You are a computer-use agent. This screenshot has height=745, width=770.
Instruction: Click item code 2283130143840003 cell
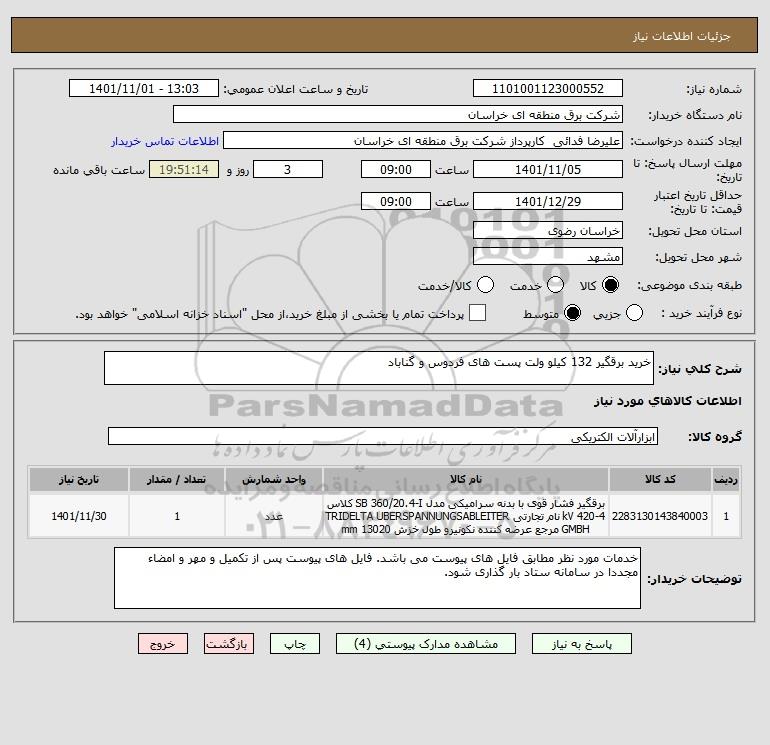(x=660, y=516)
